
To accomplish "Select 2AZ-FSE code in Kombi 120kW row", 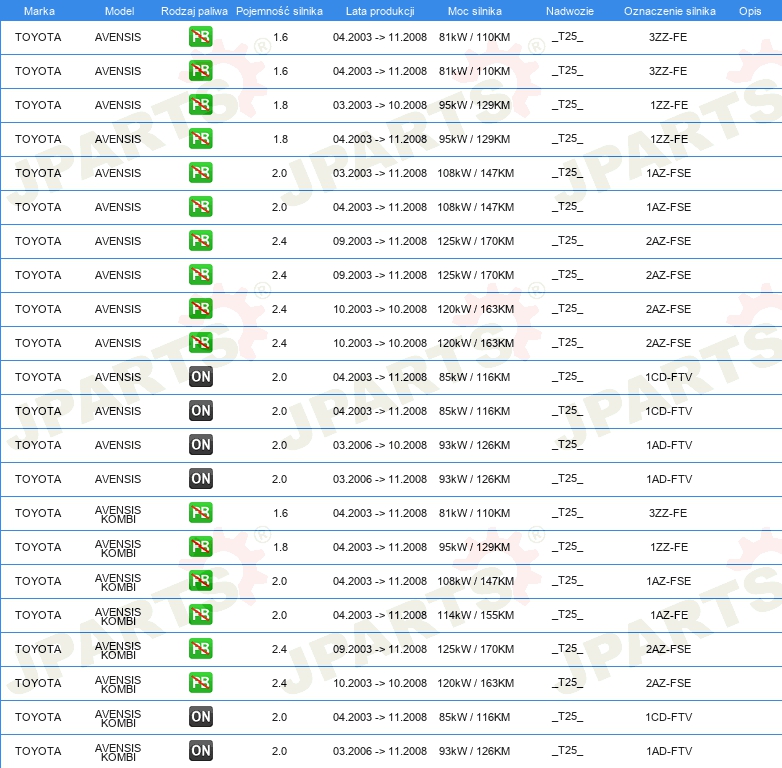I will 668,683.
